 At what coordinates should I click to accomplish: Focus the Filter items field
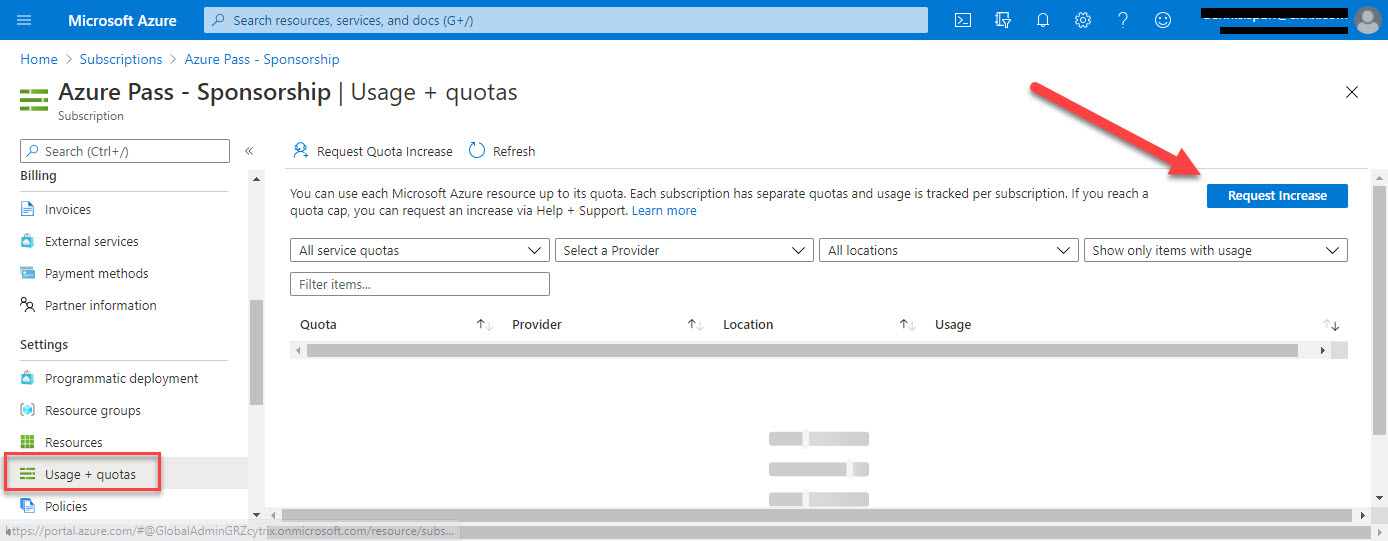420,284
